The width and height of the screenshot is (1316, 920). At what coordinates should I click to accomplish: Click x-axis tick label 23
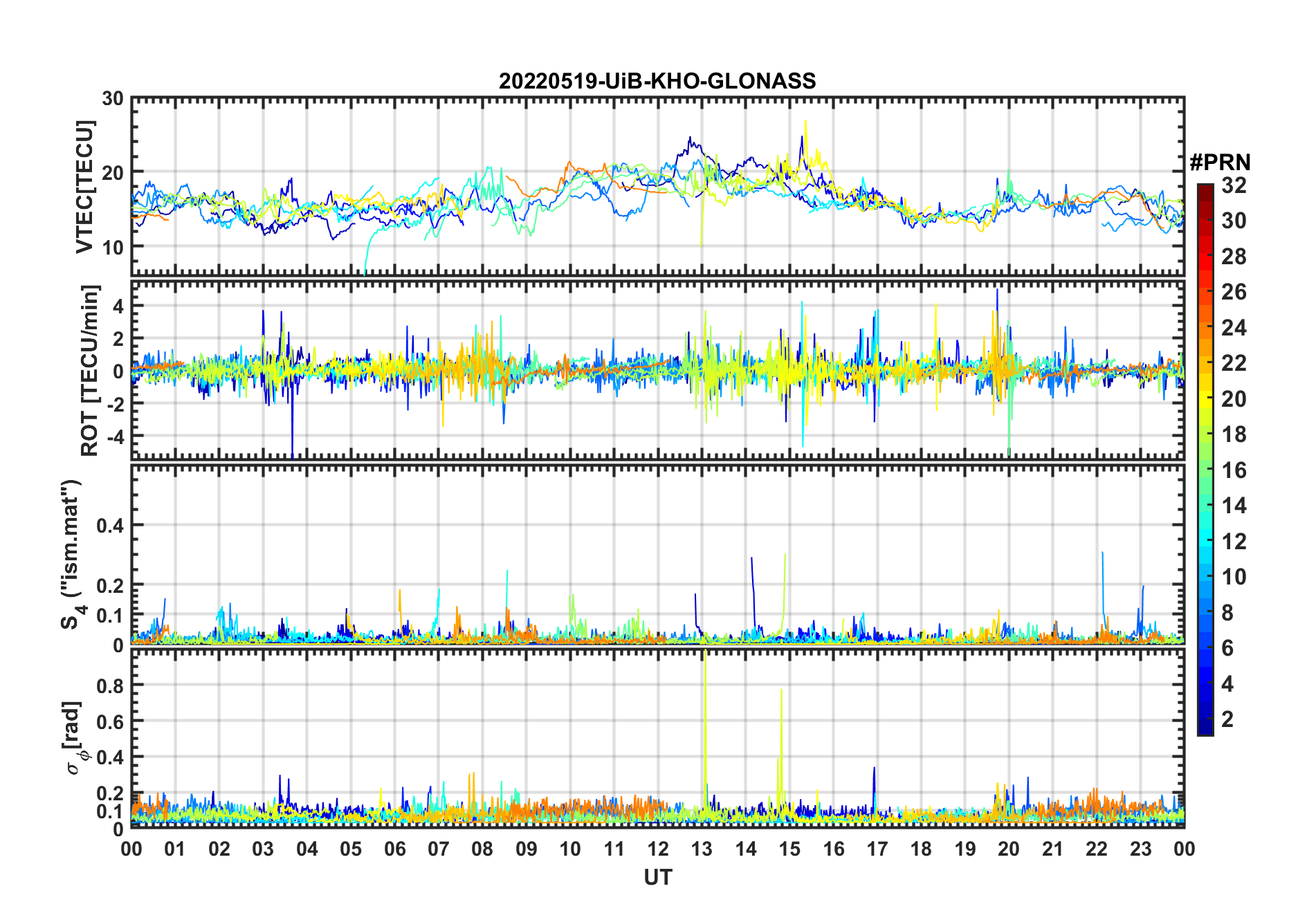1140,849
